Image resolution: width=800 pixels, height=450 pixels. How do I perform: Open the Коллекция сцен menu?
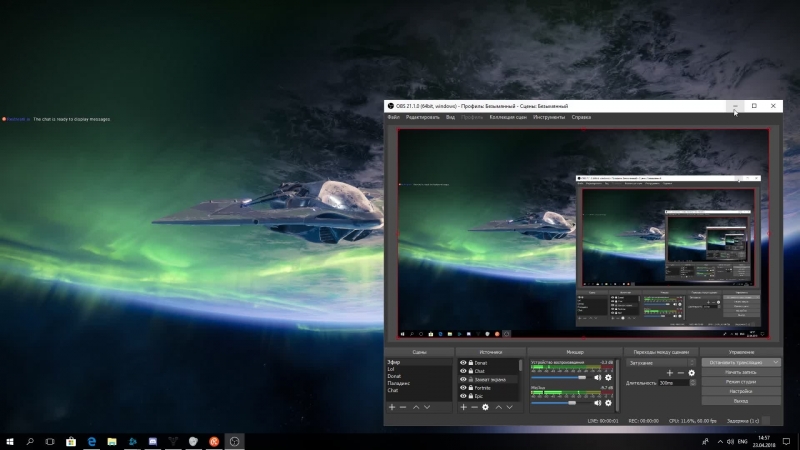[508, 117]
